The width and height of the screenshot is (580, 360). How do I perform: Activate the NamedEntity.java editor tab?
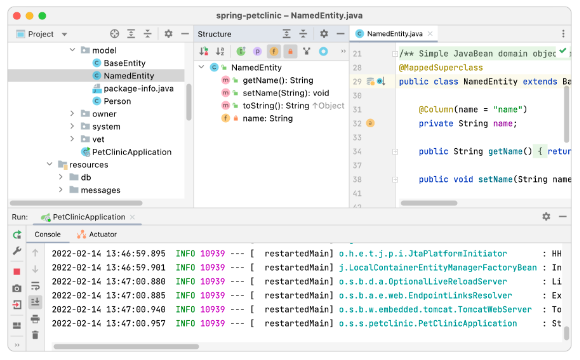tap(394, 34)
